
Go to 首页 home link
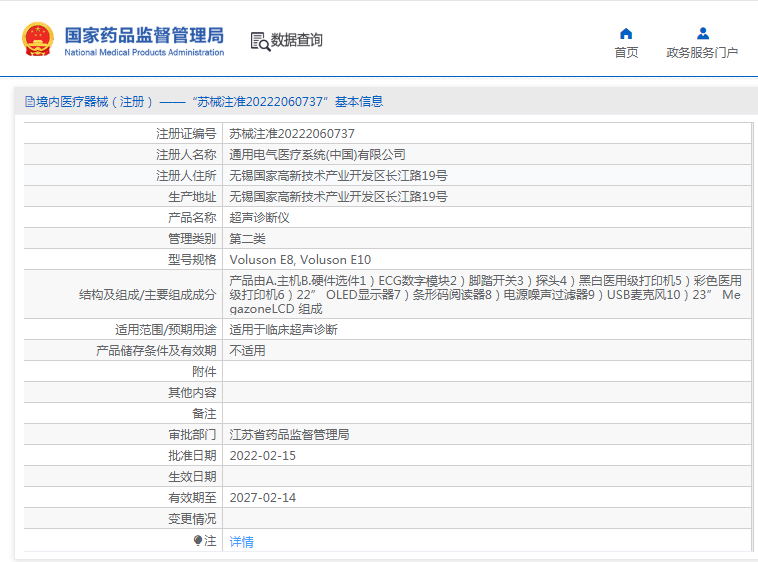[626, 52]
